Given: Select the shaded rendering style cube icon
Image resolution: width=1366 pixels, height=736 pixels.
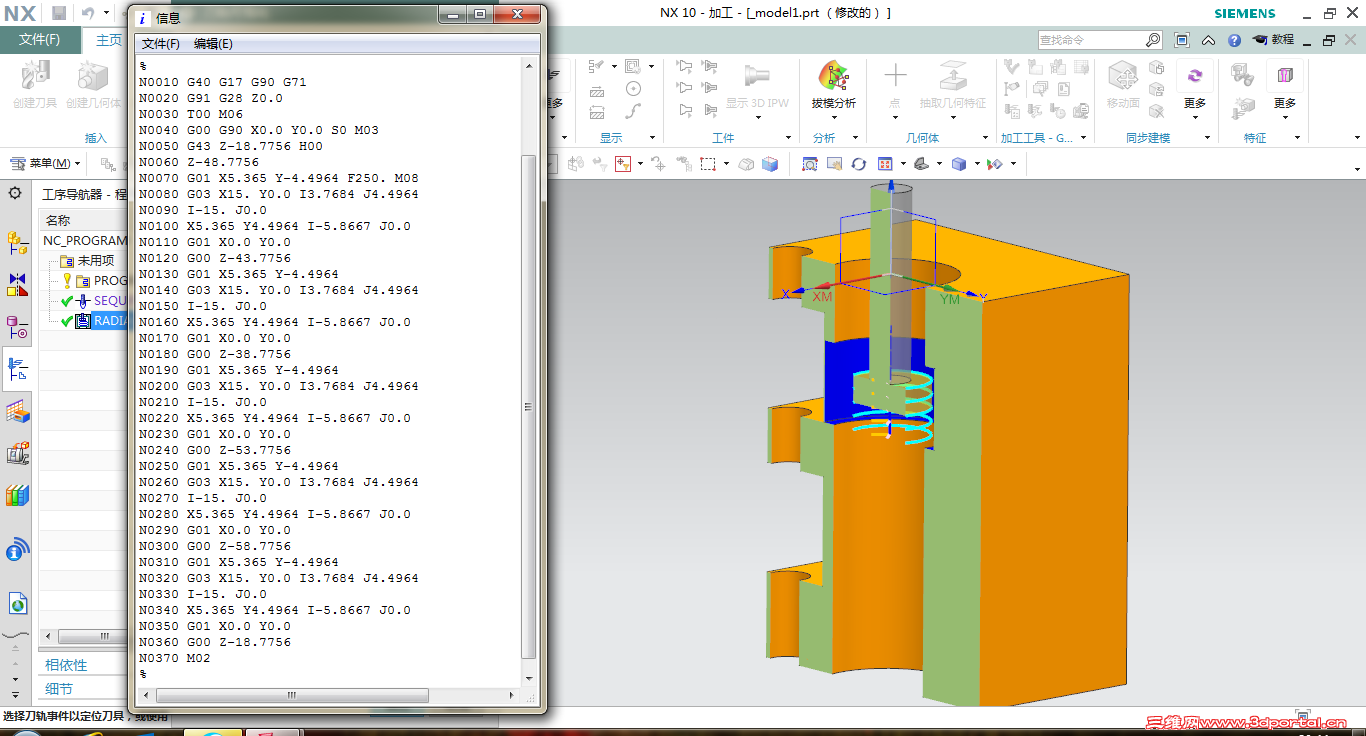Looking at the screenshot, I should coord(959,164).
